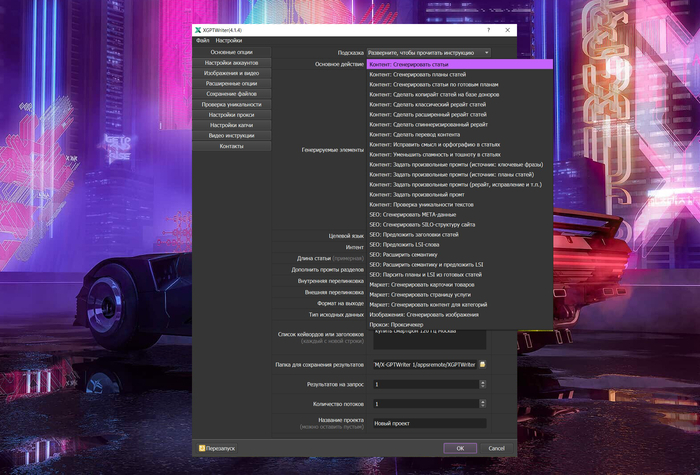Click the Название проекта field 'Новый проект'

[429, 423]
